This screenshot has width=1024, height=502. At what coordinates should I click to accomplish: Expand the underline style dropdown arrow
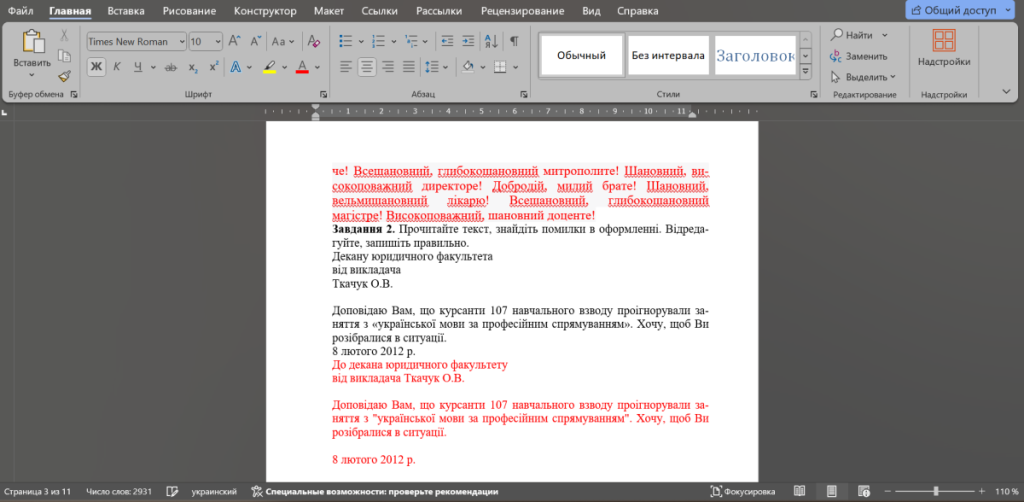click(153, 67)
